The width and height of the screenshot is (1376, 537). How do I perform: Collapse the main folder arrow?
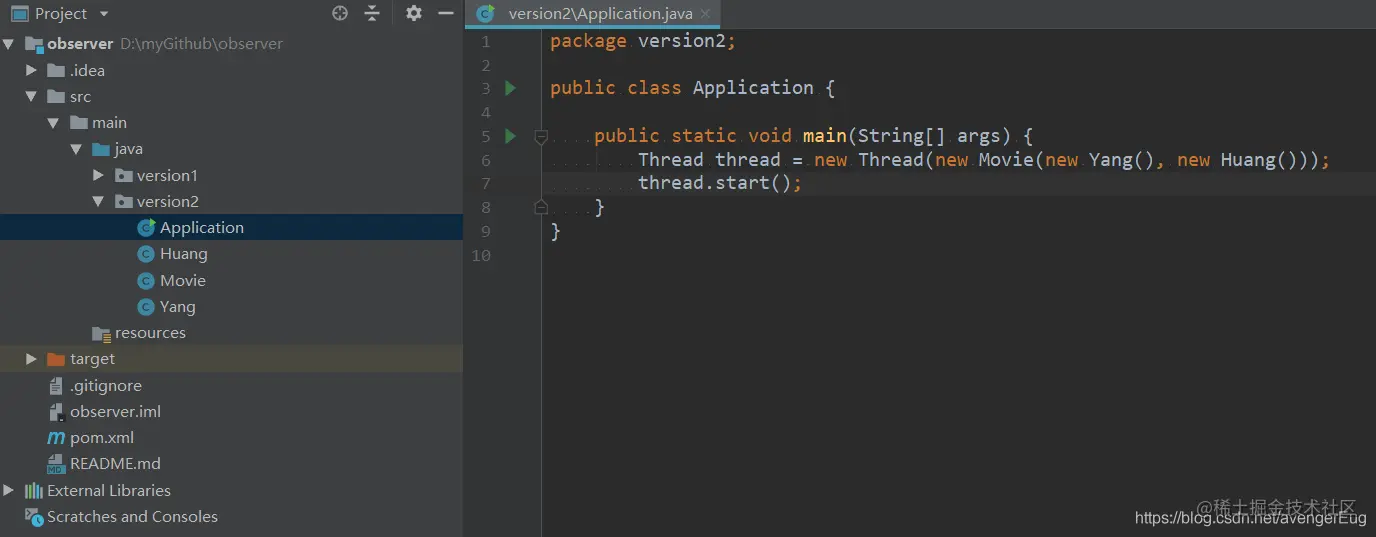pos(53,122)
